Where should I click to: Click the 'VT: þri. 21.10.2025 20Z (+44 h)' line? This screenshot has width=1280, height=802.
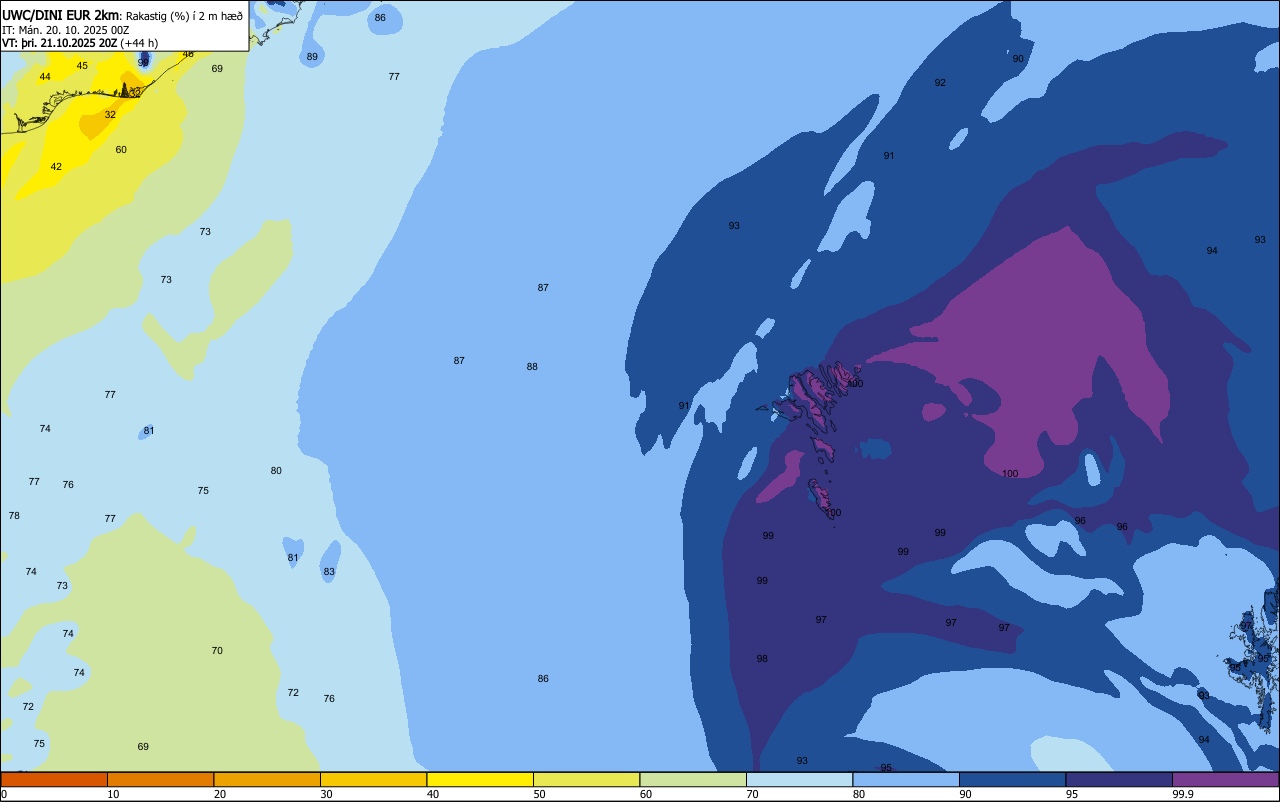click(80, 43)
